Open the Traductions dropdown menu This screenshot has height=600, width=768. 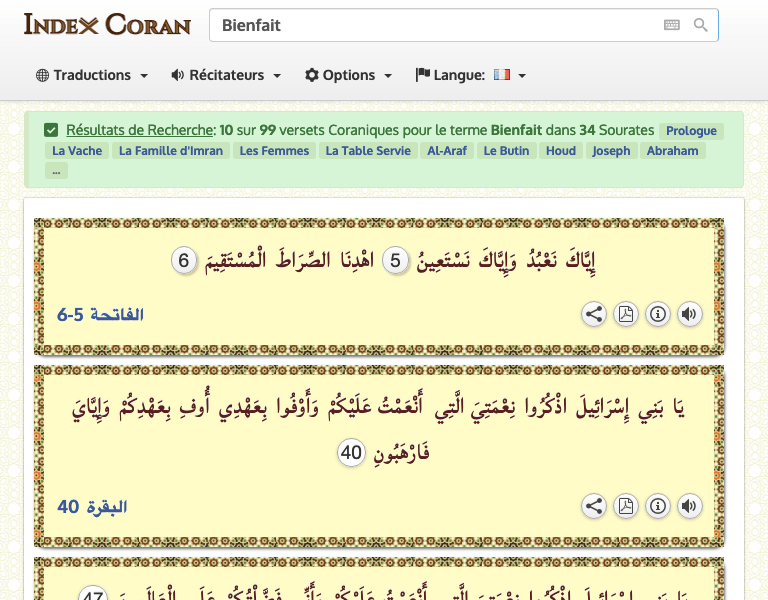pos(92,75)
